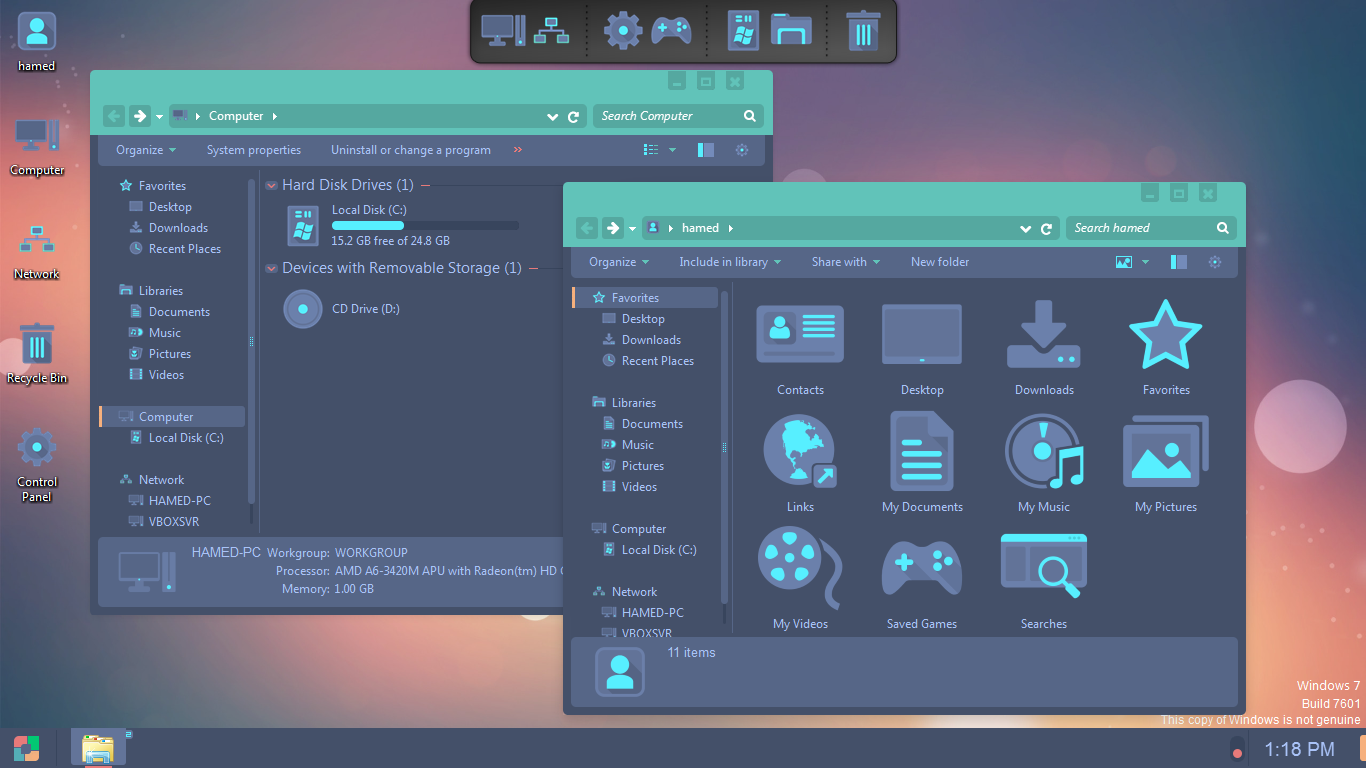Expand the Share with dropdown
Image resolution: width=1366 pixels, height=768 pixels.
pos(845,262)
